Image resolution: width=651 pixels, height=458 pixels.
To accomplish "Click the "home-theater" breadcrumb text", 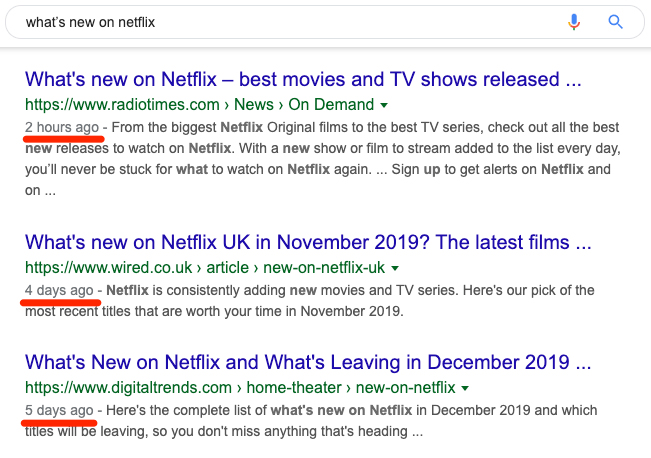I will point(294,388).
